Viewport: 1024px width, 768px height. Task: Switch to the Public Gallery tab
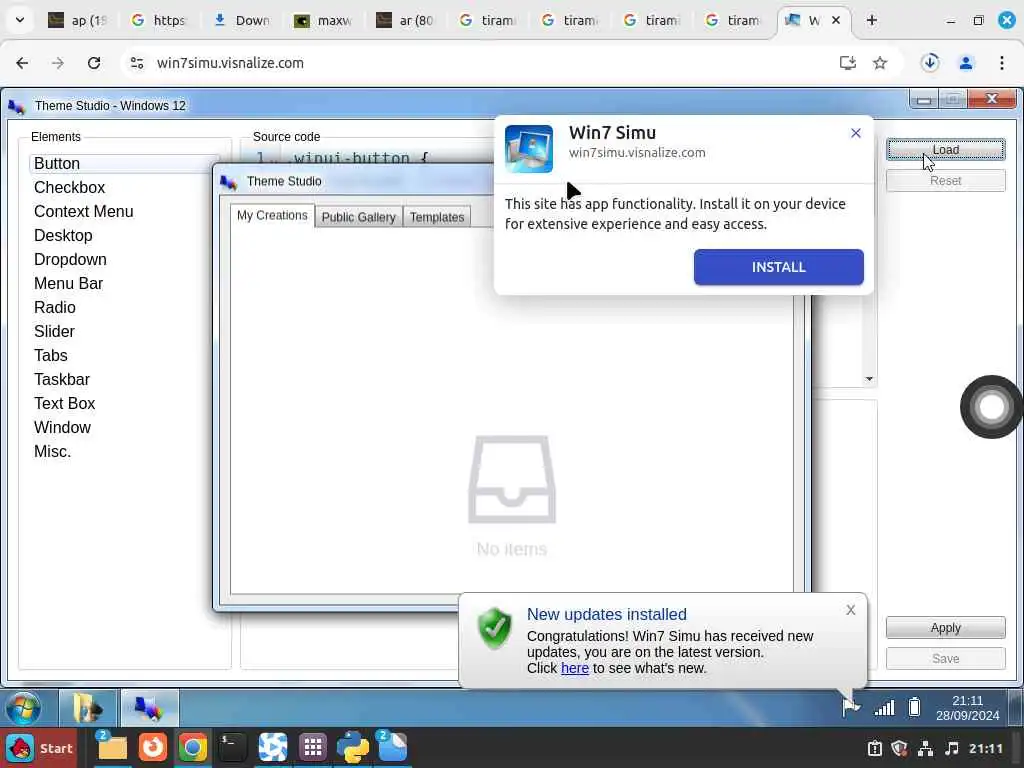(x=359, y=217)
